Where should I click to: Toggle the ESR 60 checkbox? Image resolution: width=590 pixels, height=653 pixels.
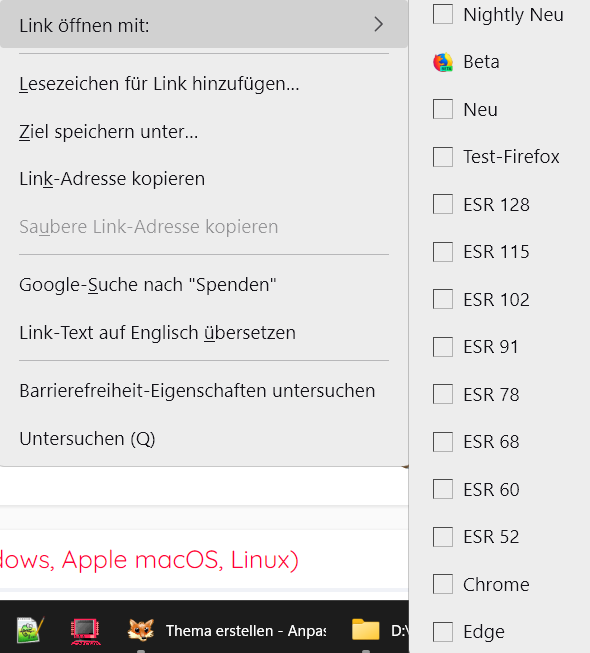pyautogui.click(x=443, y=489)
